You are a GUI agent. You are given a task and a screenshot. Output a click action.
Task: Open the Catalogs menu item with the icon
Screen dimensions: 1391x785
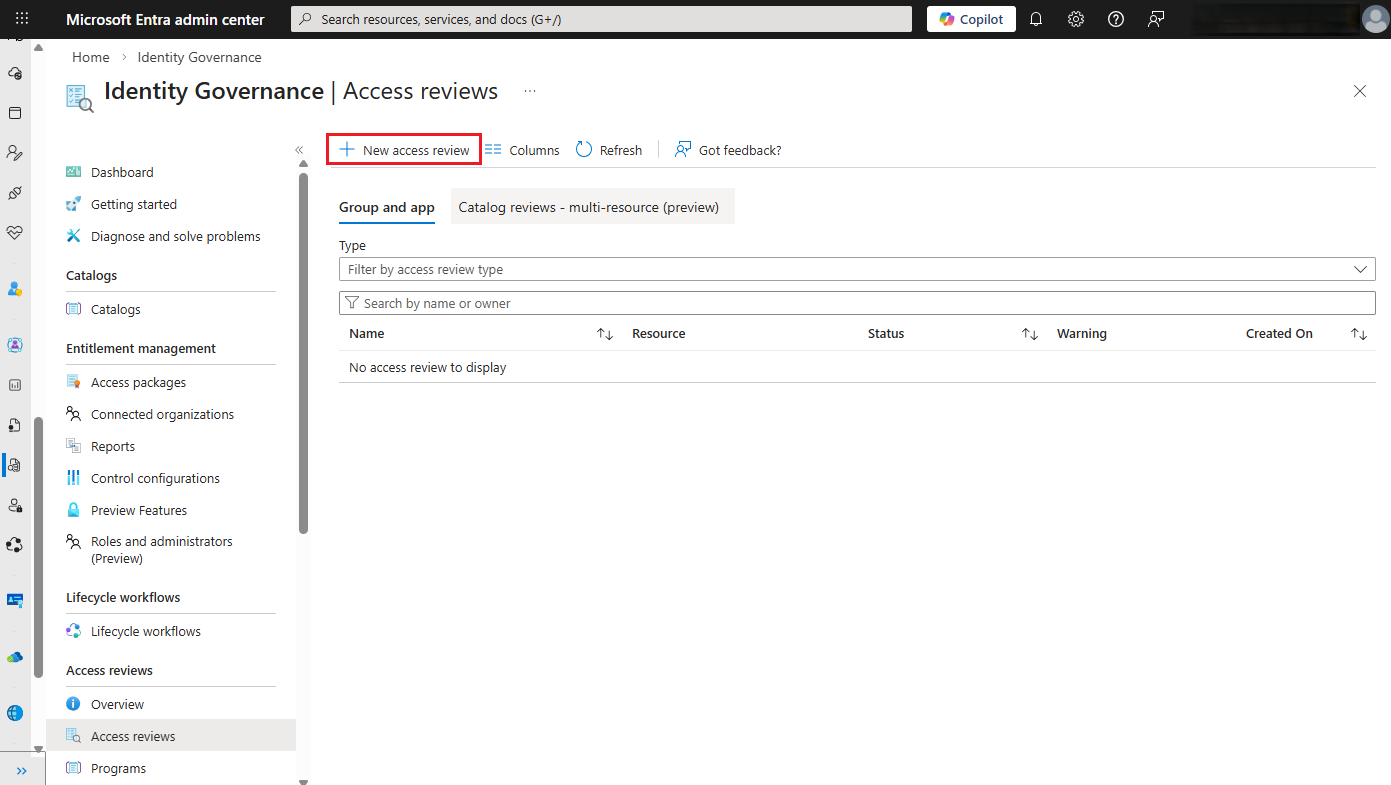tap(116, 309)
